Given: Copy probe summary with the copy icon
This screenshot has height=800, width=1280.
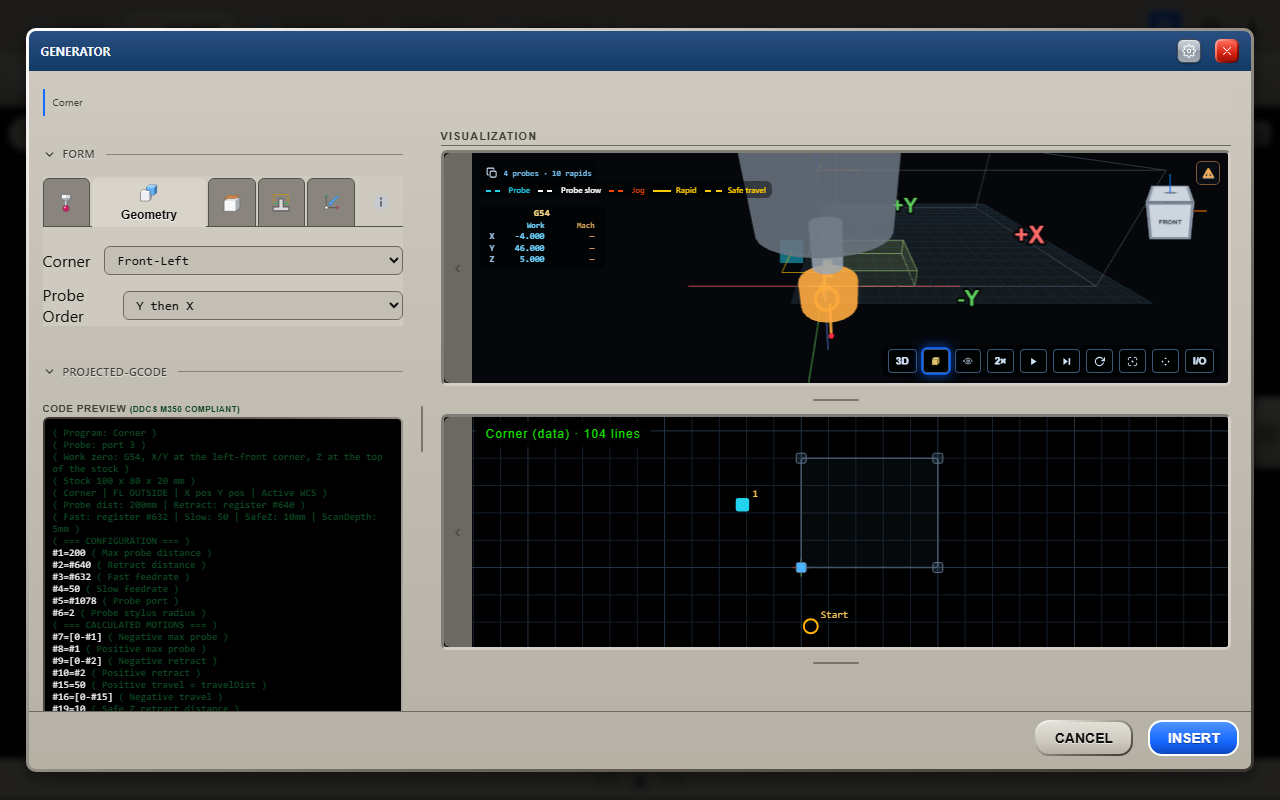Looking at the screenshot, I should coord(491,173).
